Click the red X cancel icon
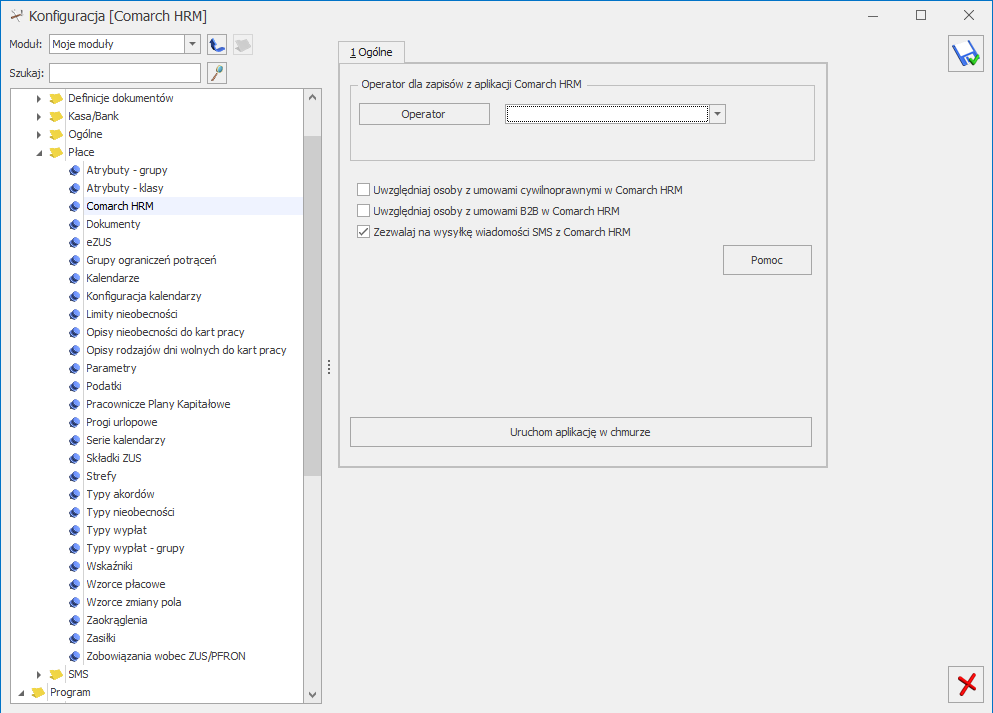This screenshot has height=713, width=993. click(x=966, y=685)
